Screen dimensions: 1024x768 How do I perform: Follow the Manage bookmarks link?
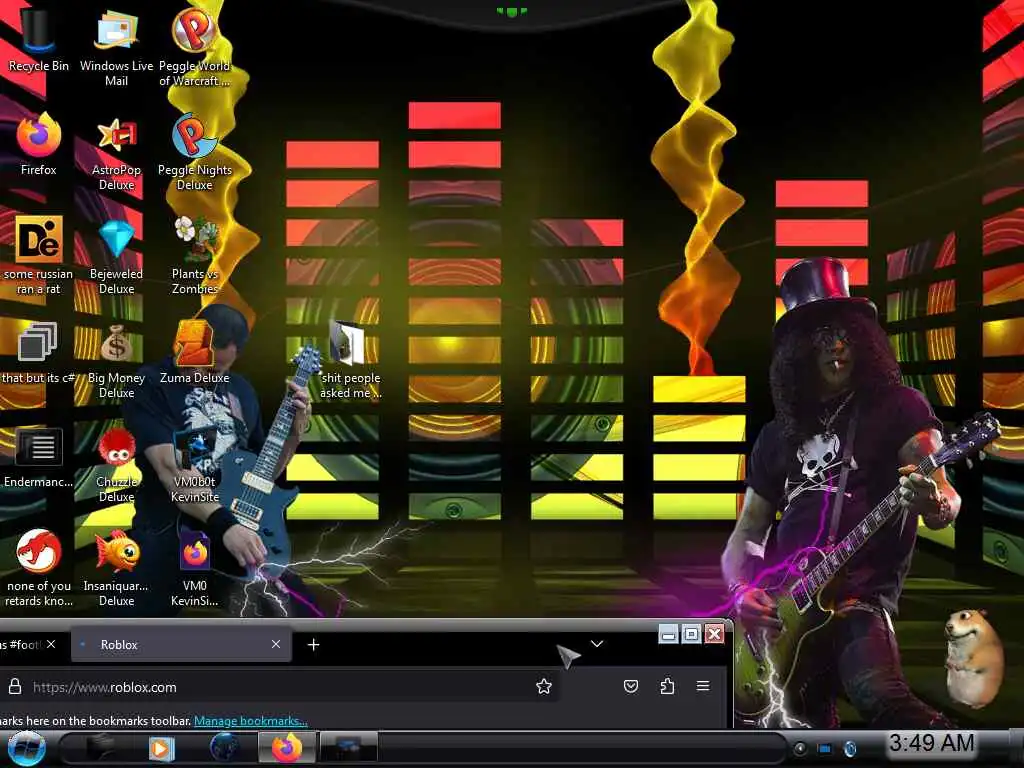[251, 721]
